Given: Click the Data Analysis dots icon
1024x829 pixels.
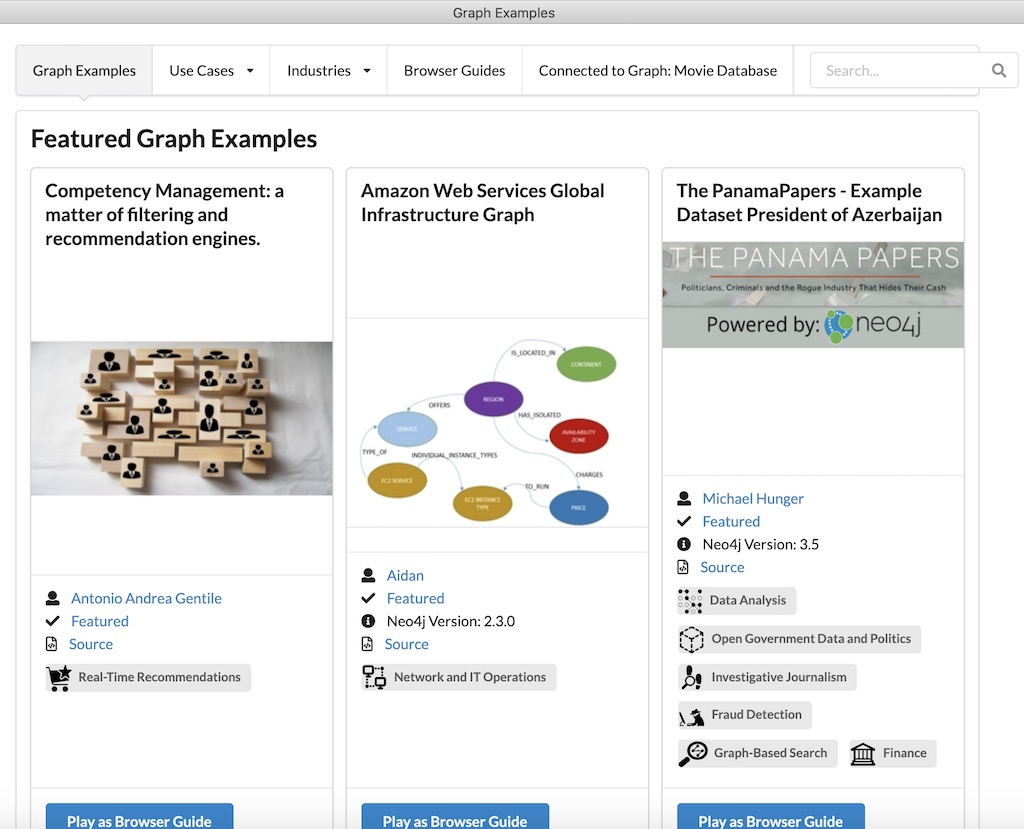Looking at the screenshot, I should 690,601.
